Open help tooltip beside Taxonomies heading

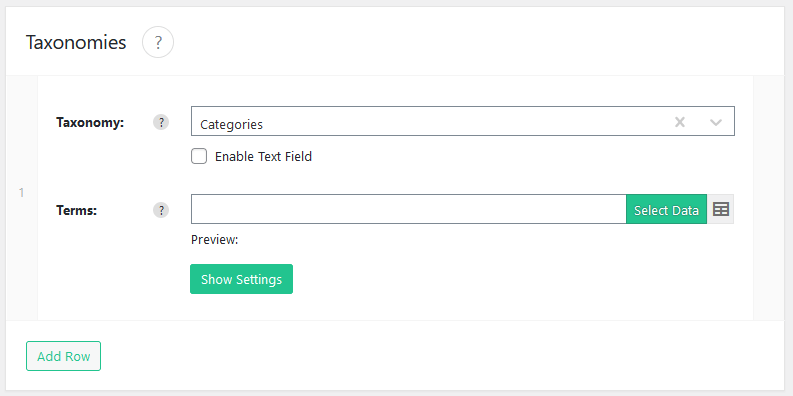pos(158,42)
